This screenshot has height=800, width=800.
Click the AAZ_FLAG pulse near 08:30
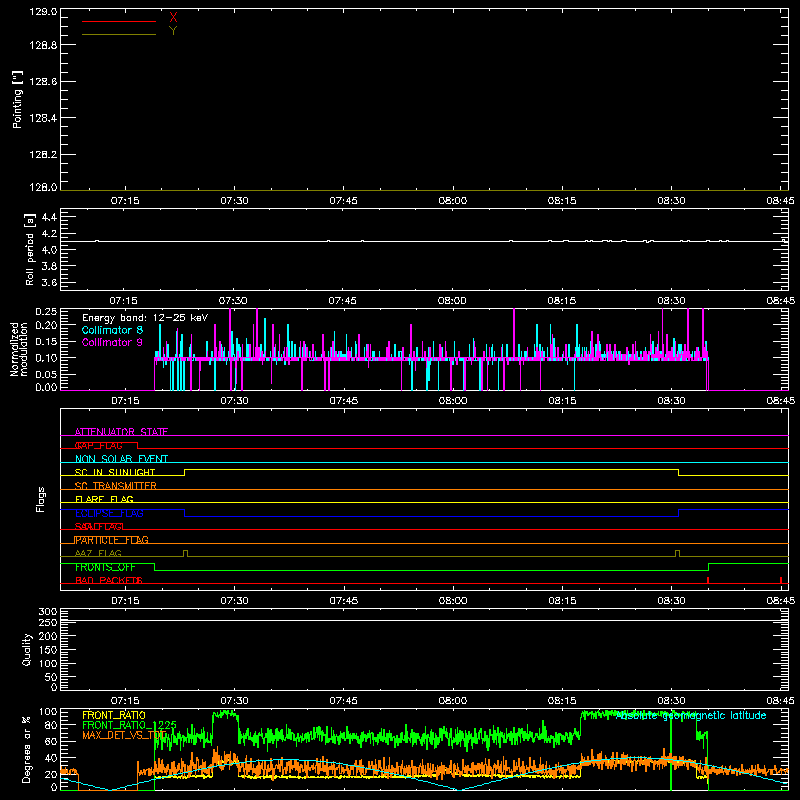[x=677, y=553]
